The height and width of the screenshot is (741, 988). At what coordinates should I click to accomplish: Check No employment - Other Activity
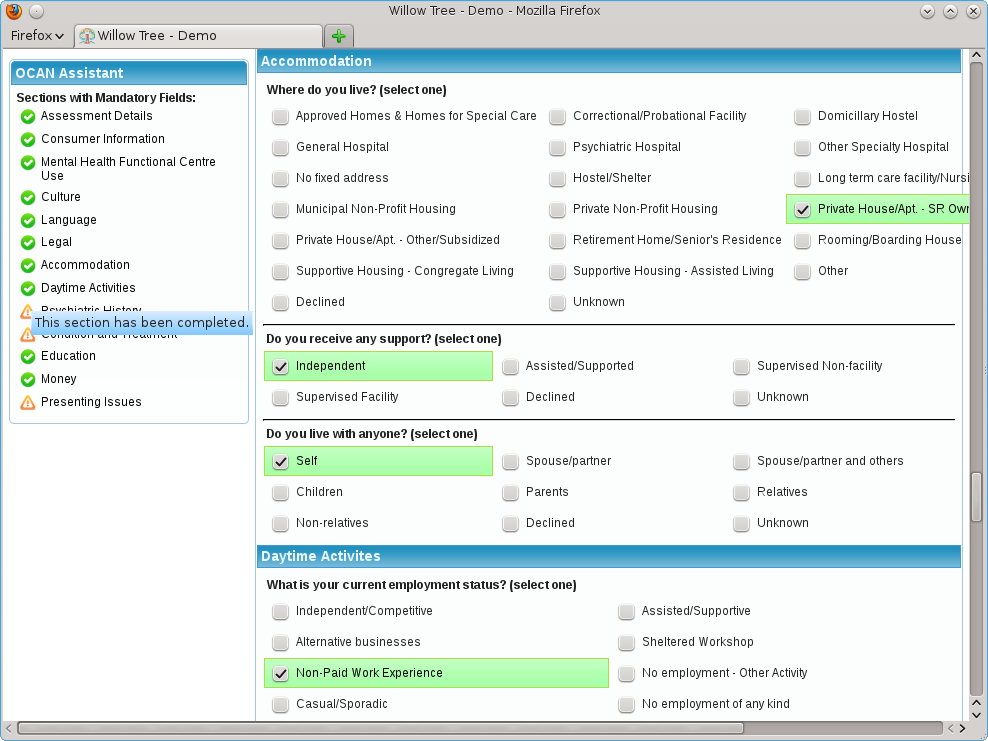626,673
